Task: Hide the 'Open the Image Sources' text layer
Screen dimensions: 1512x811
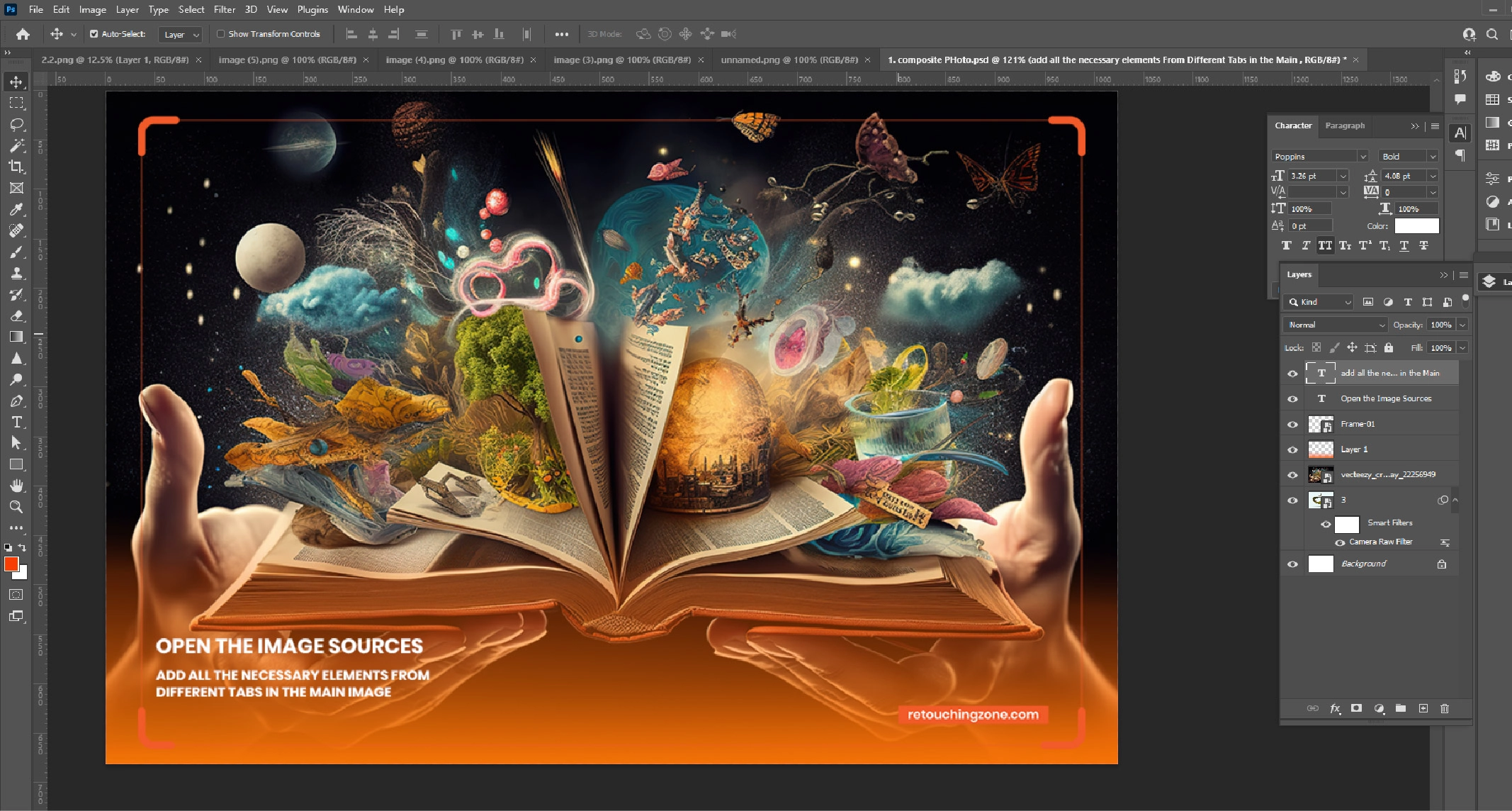Action: pyautogui.click(x=1292, y=399)
